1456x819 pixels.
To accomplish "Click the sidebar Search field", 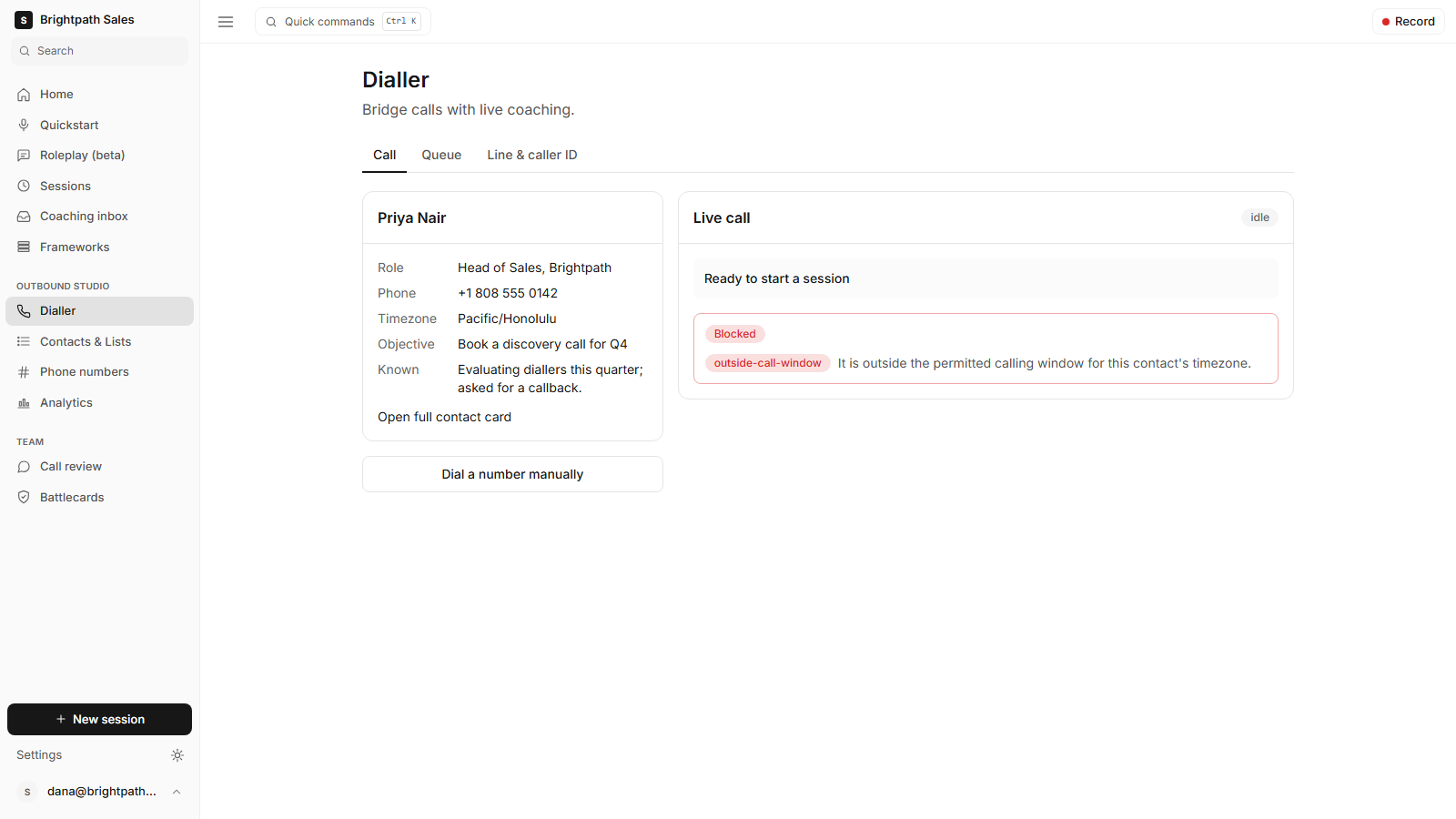I will [99, 51].
